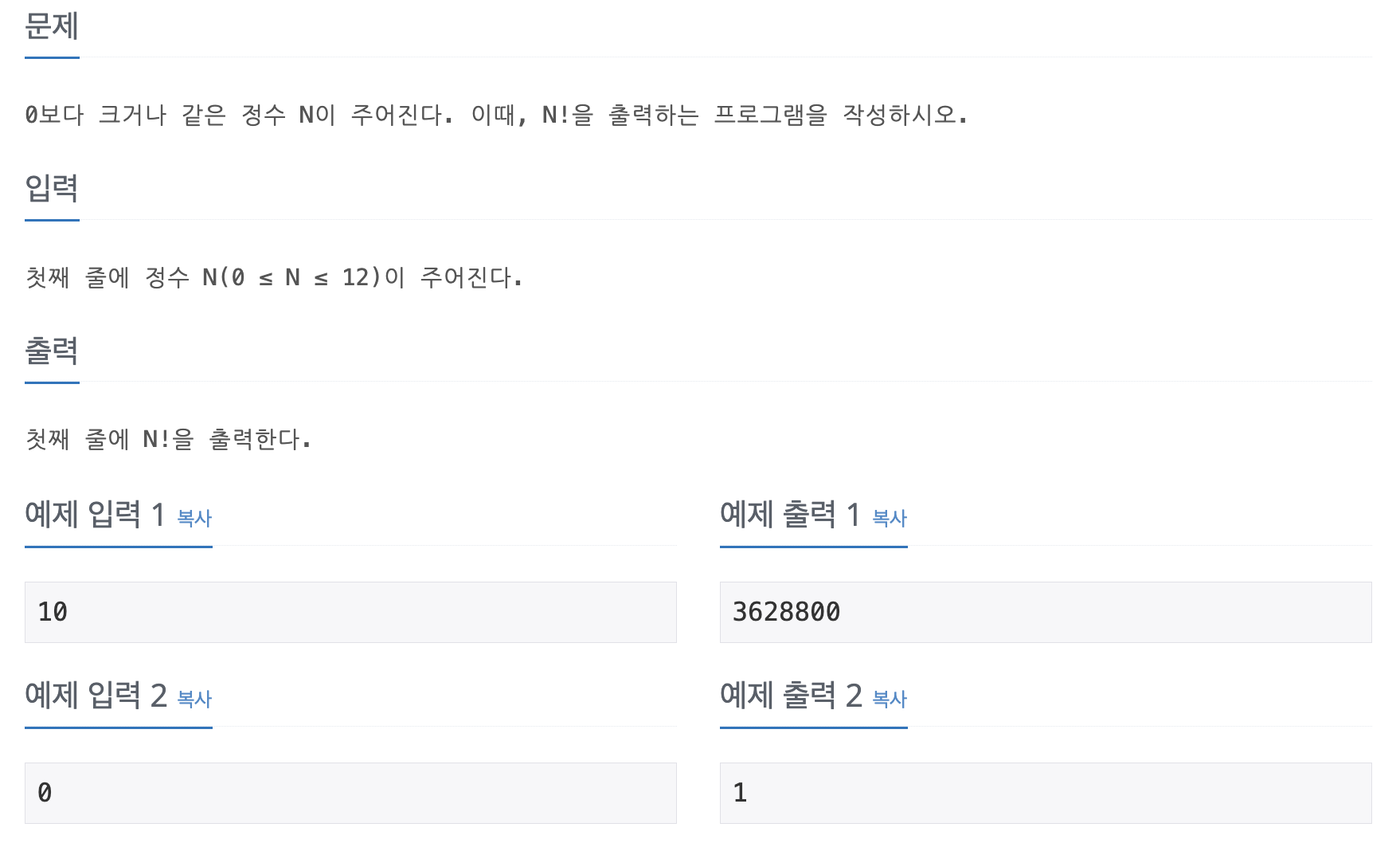Click the 문제 section heading
This screenshot has height=843, width=1400.
pos(51,26)
